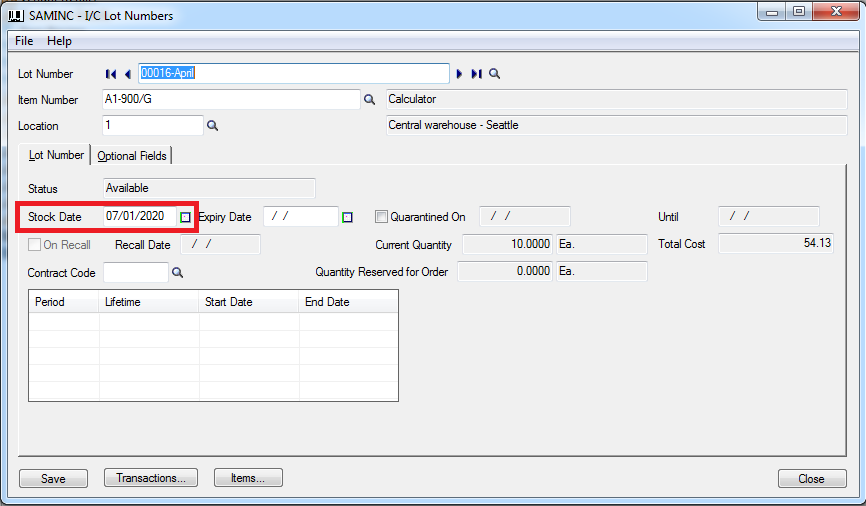
Task: Click the Period column header
Action: [x=64, y=302]
